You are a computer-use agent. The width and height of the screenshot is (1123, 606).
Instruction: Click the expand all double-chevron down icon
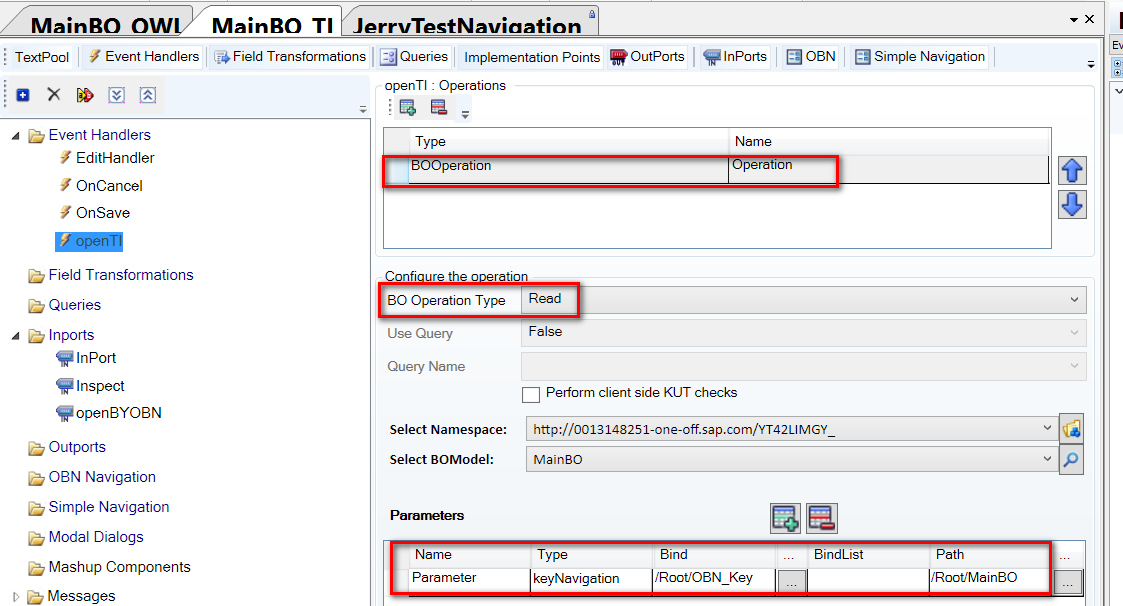117,95
